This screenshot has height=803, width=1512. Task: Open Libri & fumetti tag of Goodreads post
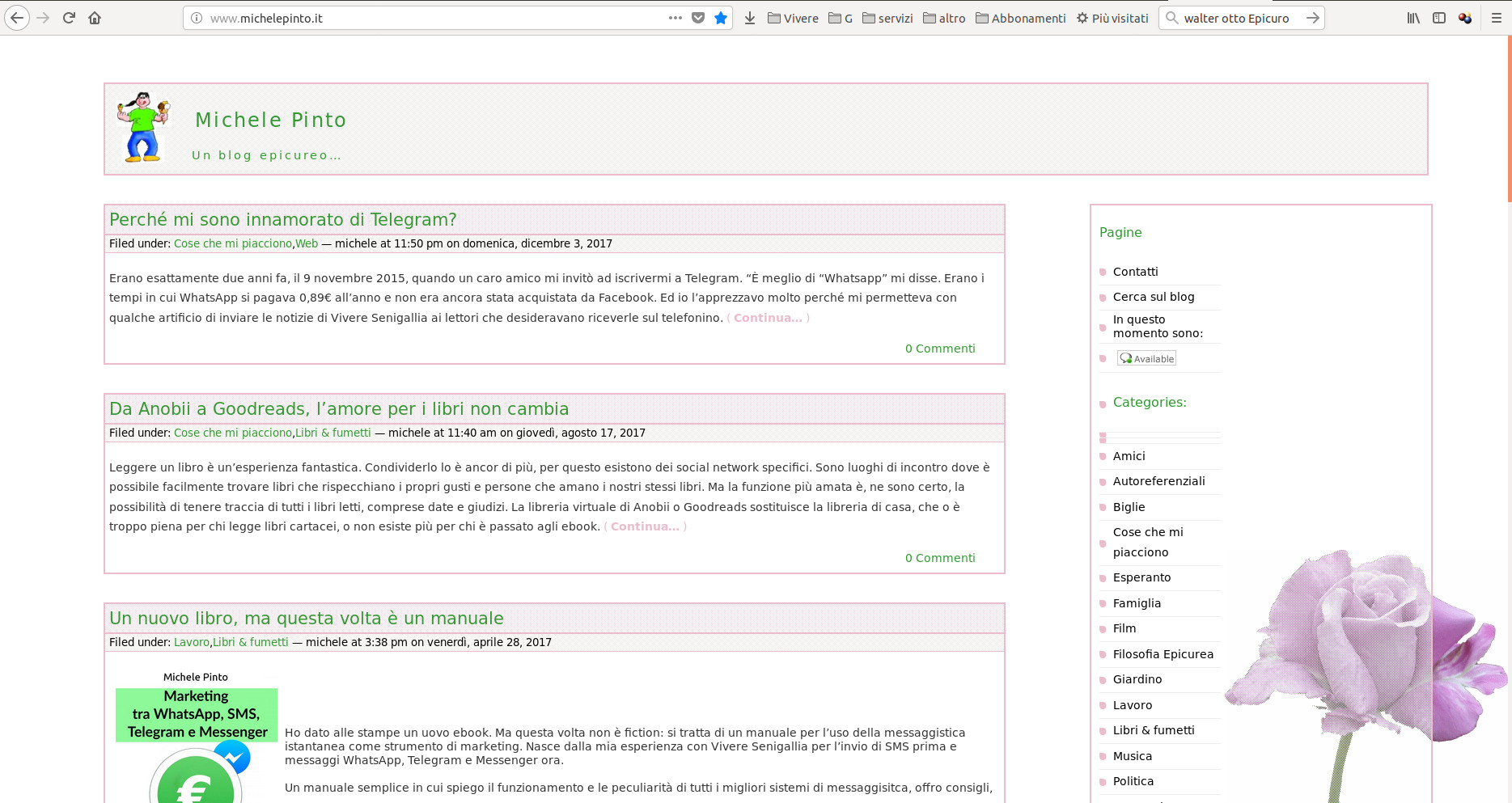click(333, 433)
